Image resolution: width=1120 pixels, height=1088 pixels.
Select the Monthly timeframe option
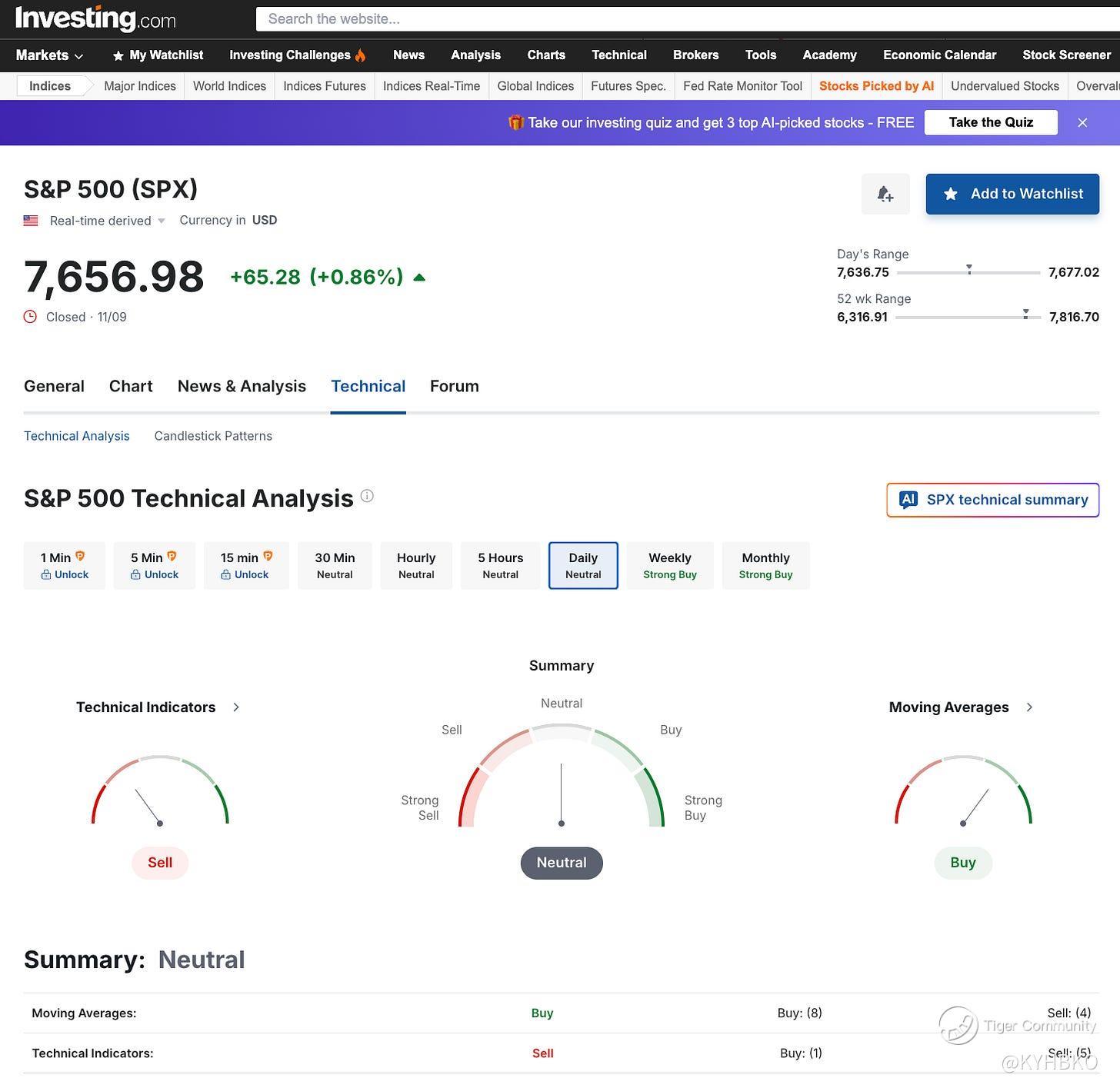(765, 566)
